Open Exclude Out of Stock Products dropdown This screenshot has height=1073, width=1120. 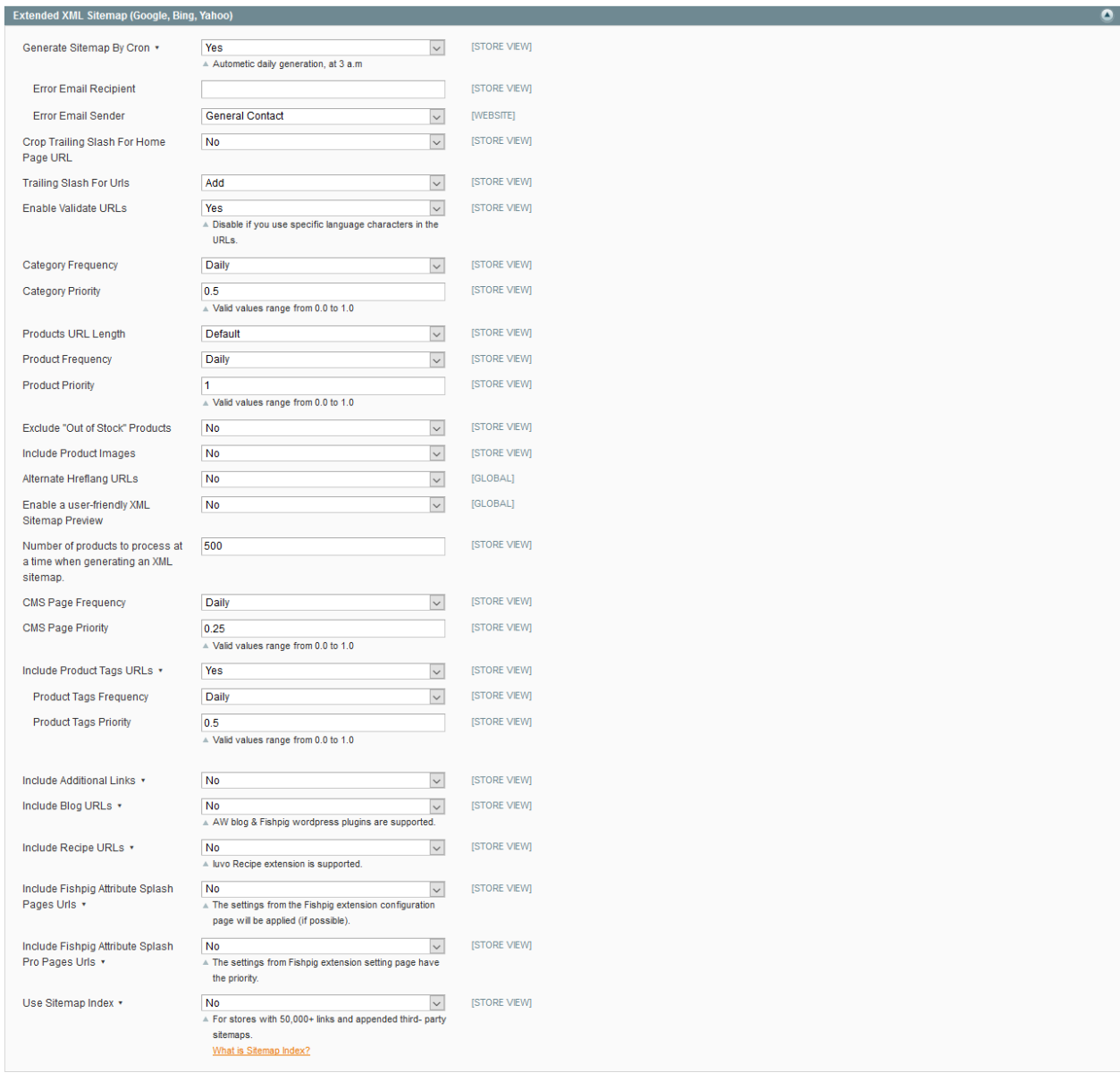click(x=323, y=428)
